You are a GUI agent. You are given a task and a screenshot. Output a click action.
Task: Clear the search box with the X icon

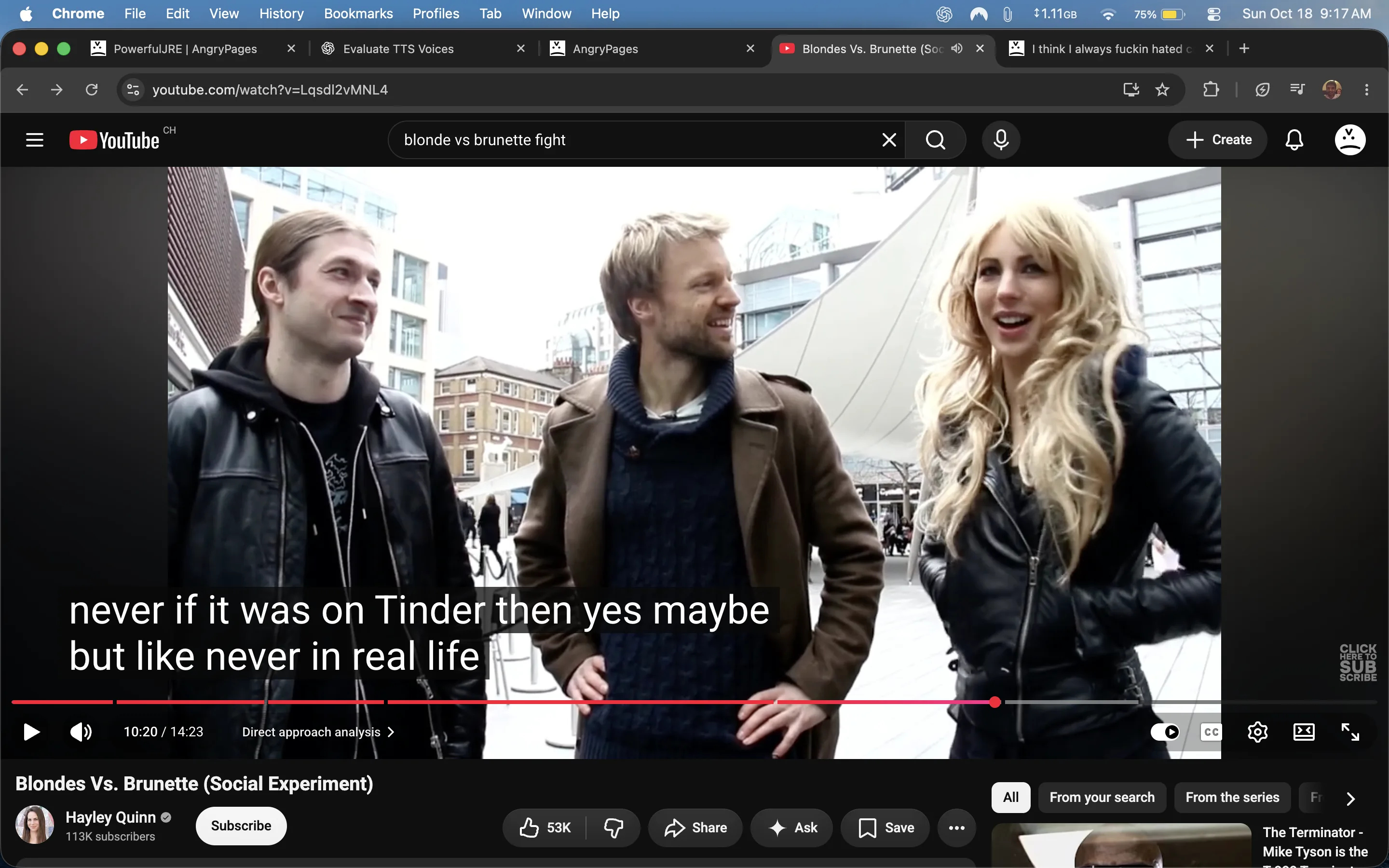(889, 139)
